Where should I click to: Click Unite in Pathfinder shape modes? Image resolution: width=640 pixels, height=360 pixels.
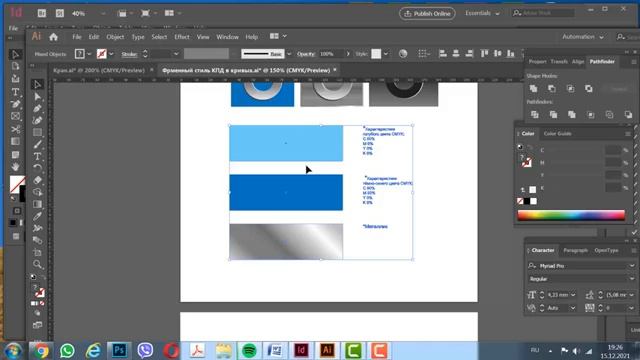(x=533, y=89)
